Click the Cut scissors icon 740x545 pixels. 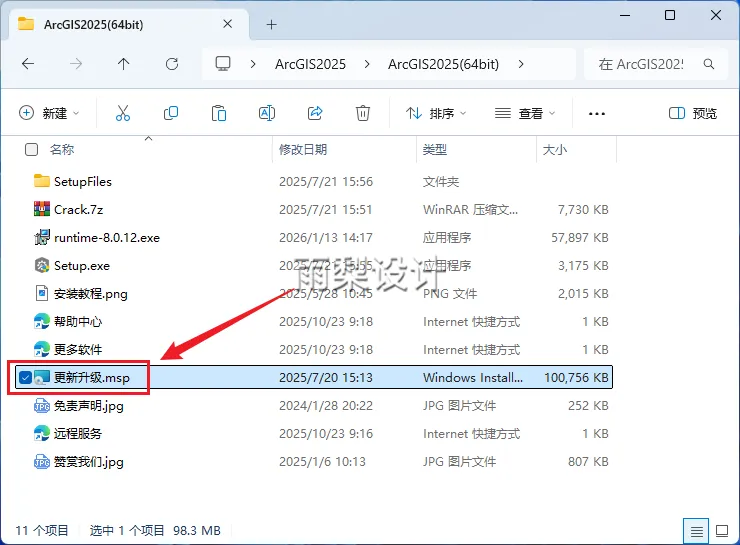(x=123, y=113)
